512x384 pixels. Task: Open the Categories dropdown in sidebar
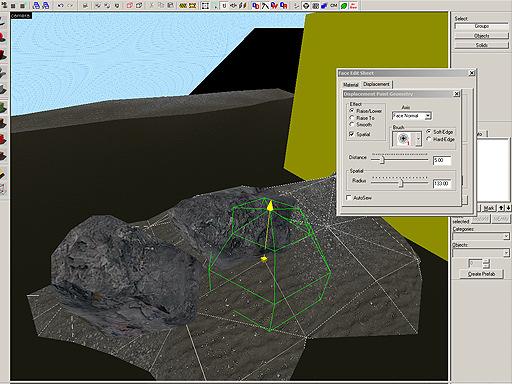click(481, 236)
